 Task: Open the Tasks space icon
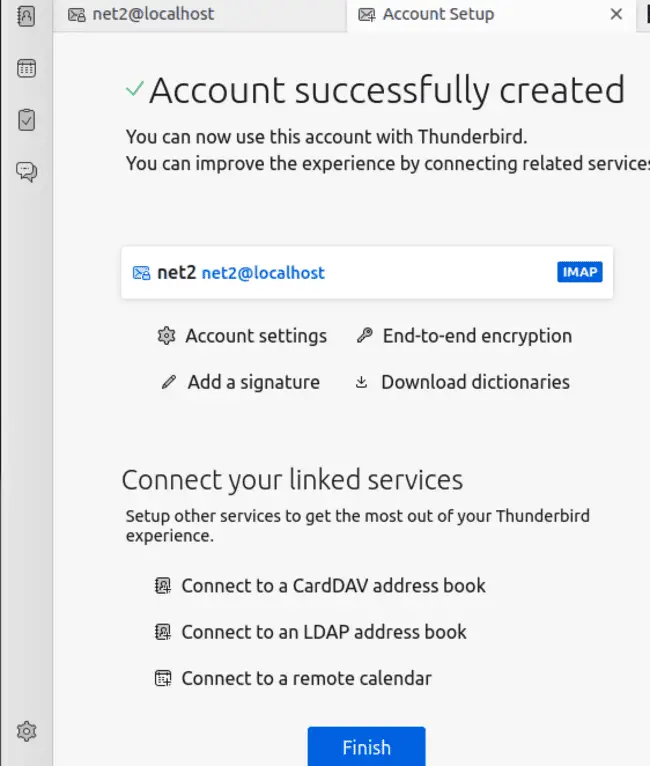(x=26, y=120)
